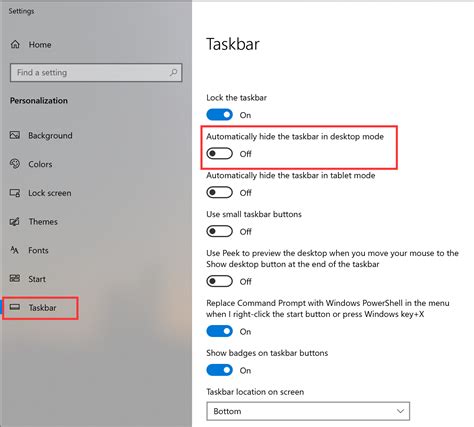Enable auto-hide taskbar in tablet mode
474x427 pixels.
tap(219, 192)
